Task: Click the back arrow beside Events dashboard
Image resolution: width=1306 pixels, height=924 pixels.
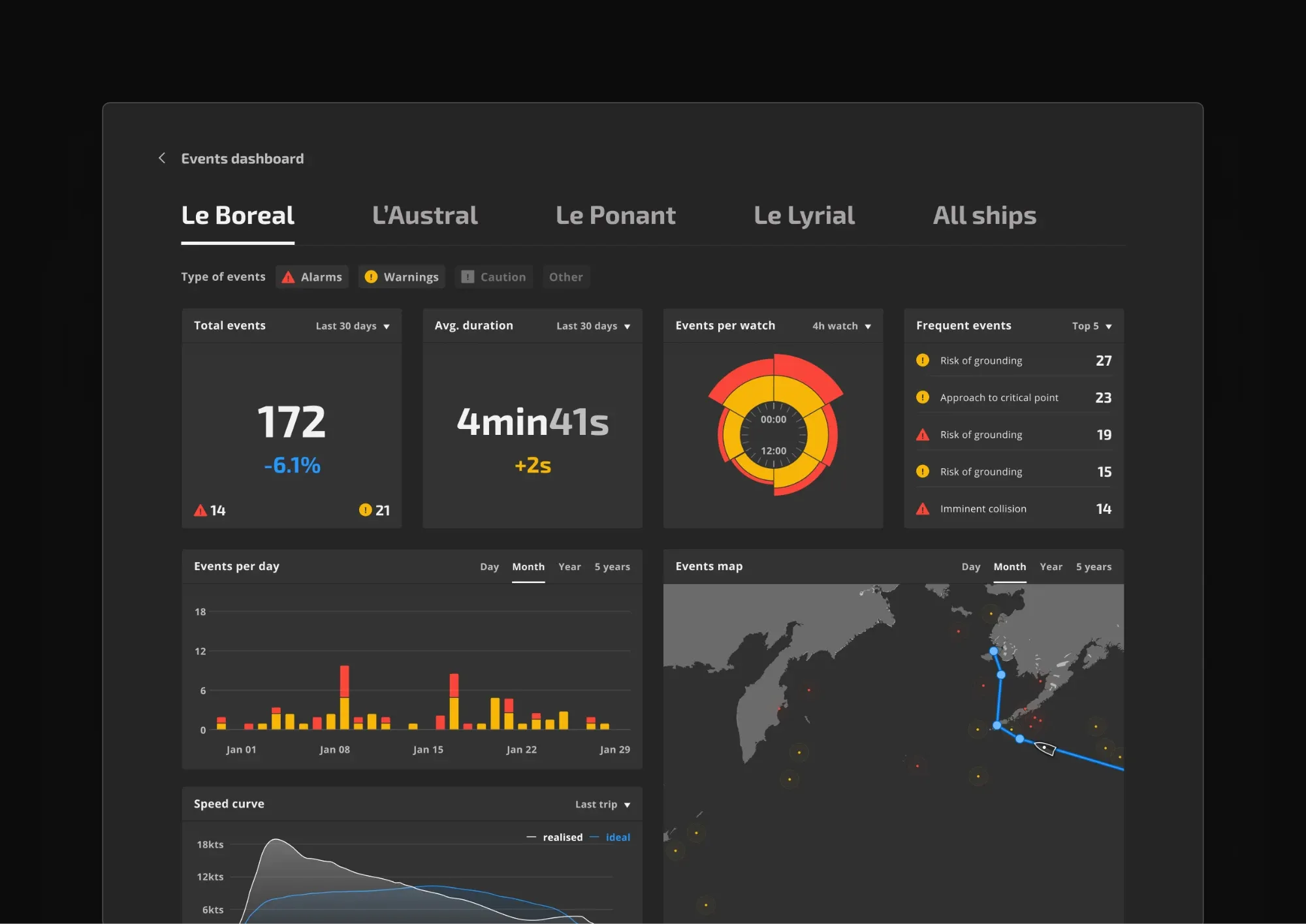Action: click(162, 158)
